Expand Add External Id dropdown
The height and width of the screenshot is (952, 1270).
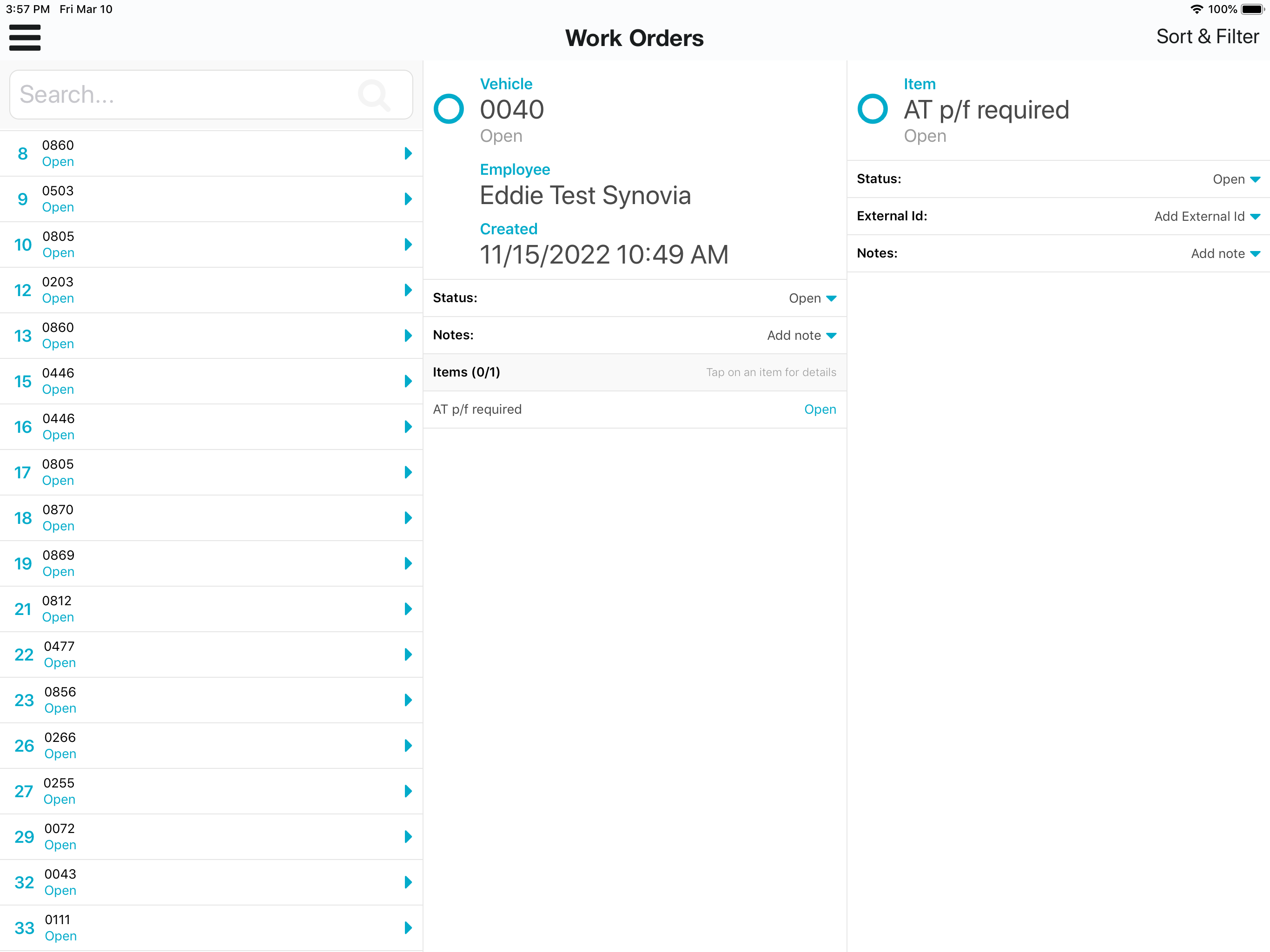[1207, 217]
